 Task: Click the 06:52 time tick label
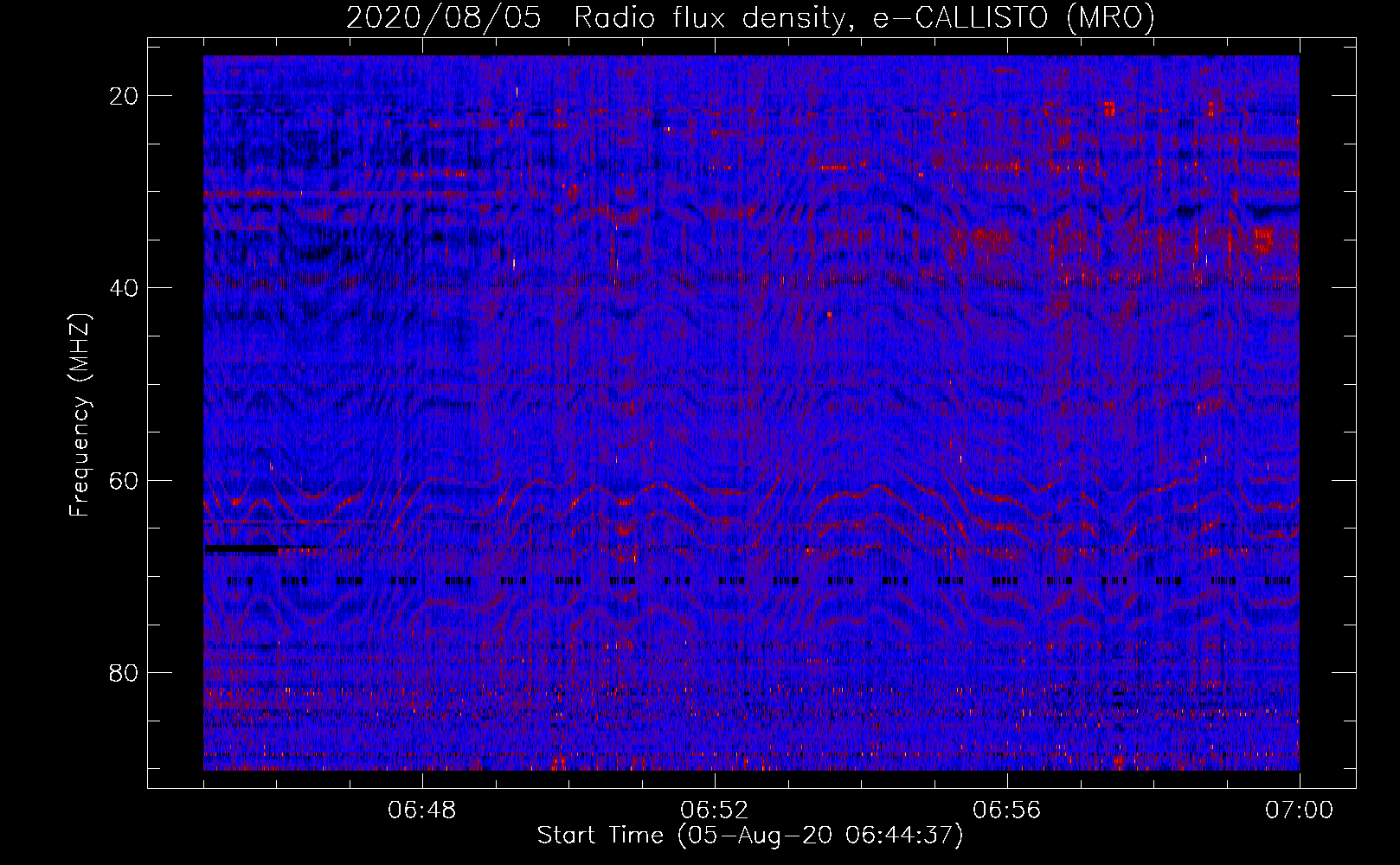point(715,811)
